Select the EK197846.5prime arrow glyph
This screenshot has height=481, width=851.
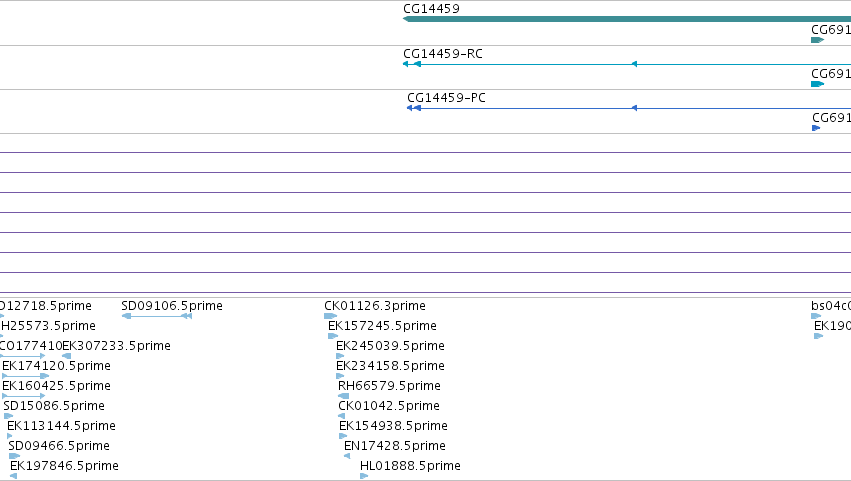click(14, 476)
